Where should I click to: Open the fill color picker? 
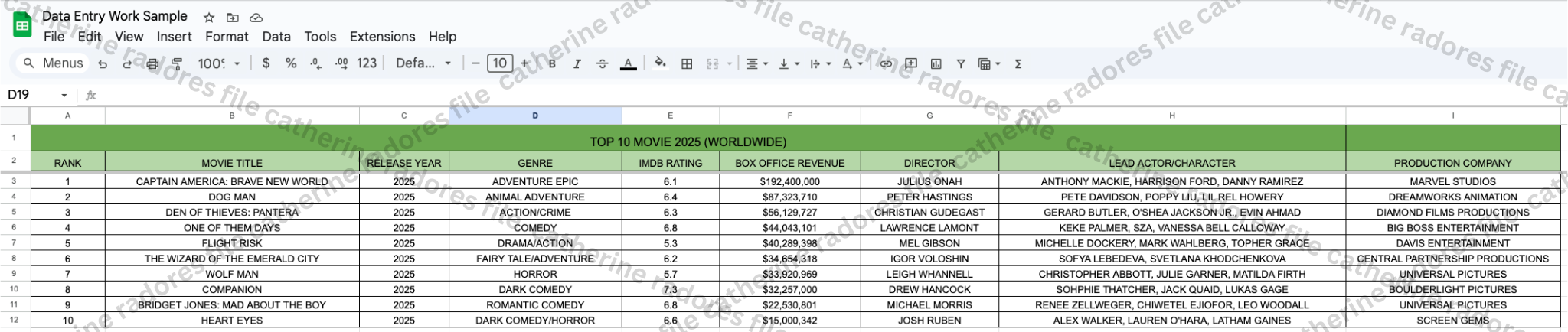click(660, 63)
